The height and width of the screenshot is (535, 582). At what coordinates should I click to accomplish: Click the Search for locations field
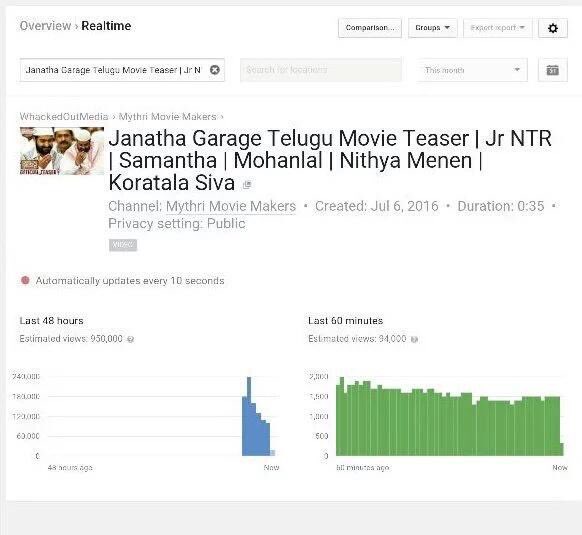coord(321,70)
